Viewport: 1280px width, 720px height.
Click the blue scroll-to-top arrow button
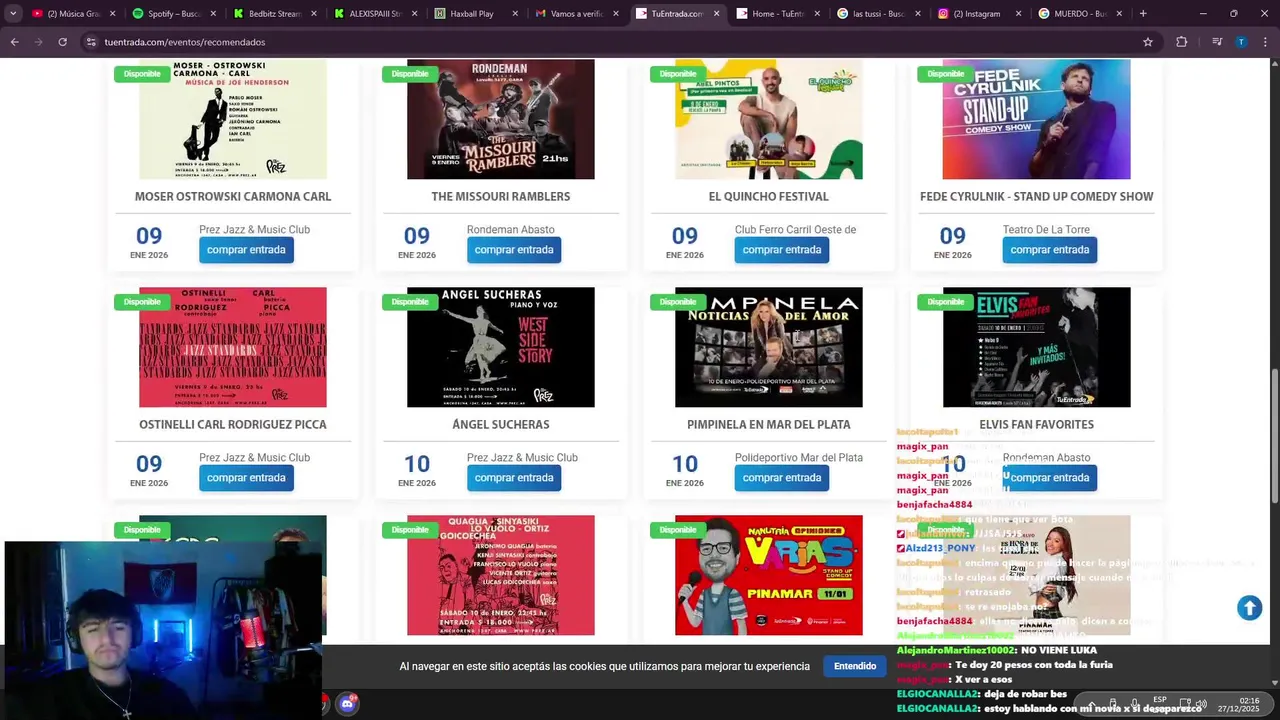tap(1249, 607)
